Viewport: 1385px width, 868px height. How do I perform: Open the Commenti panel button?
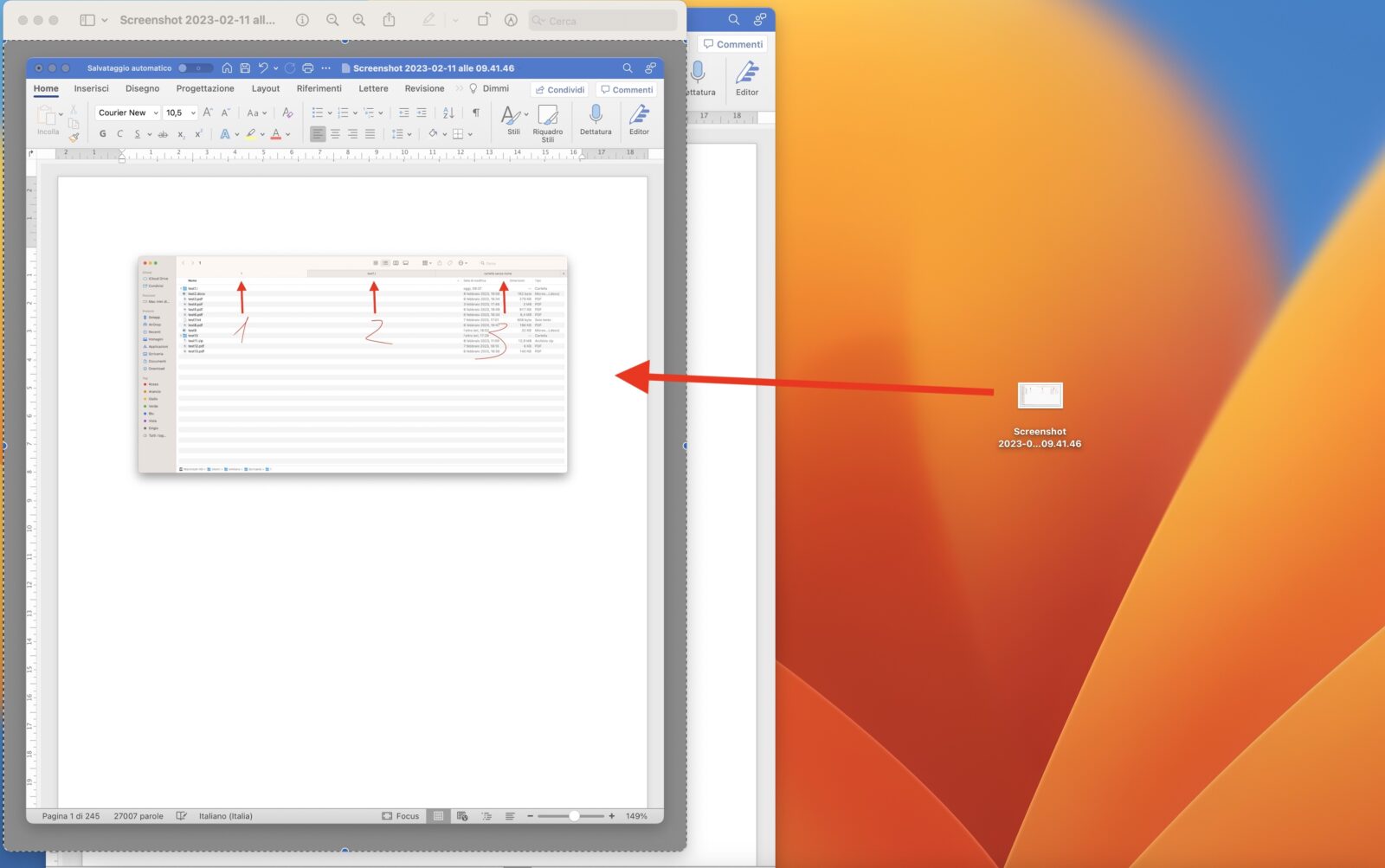(x=626, y=89)
